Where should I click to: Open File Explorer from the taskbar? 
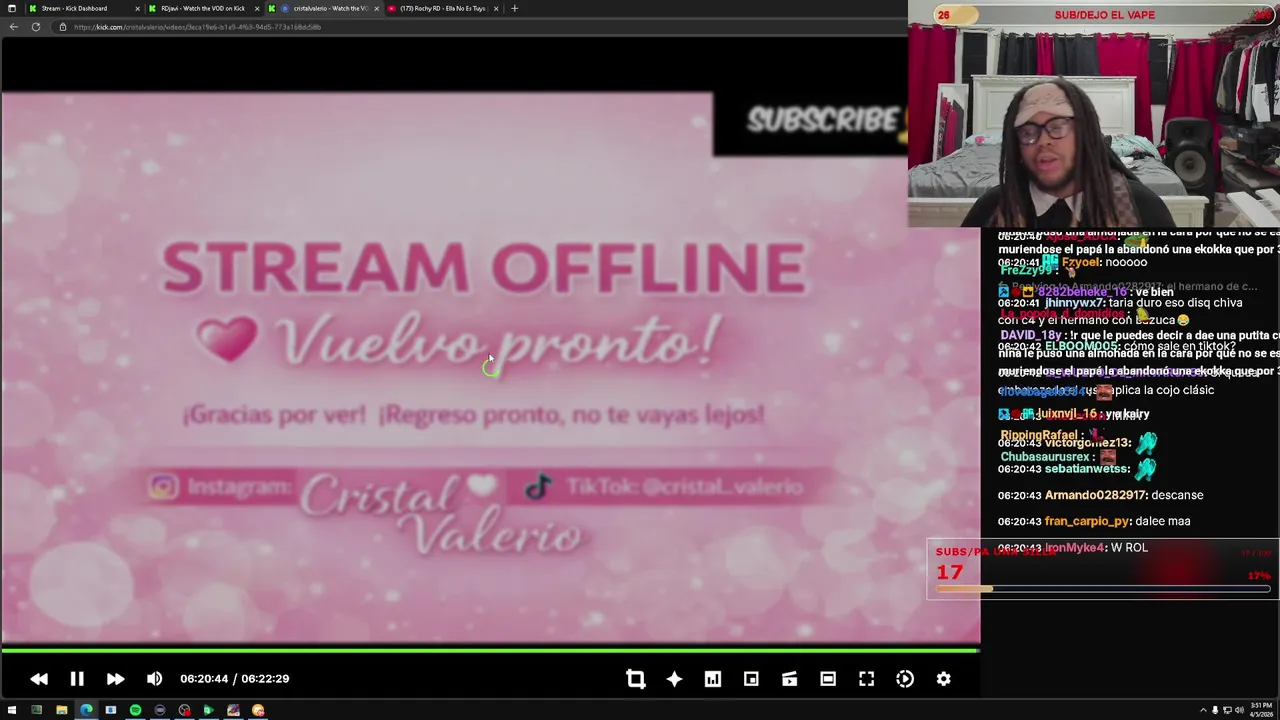coord(61,710)
